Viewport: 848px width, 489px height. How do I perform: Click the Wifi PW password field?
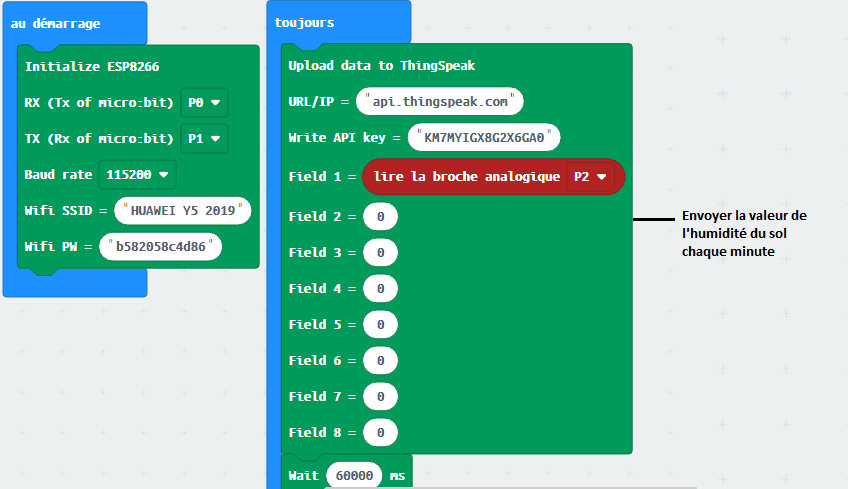click(x=161, y=247)
